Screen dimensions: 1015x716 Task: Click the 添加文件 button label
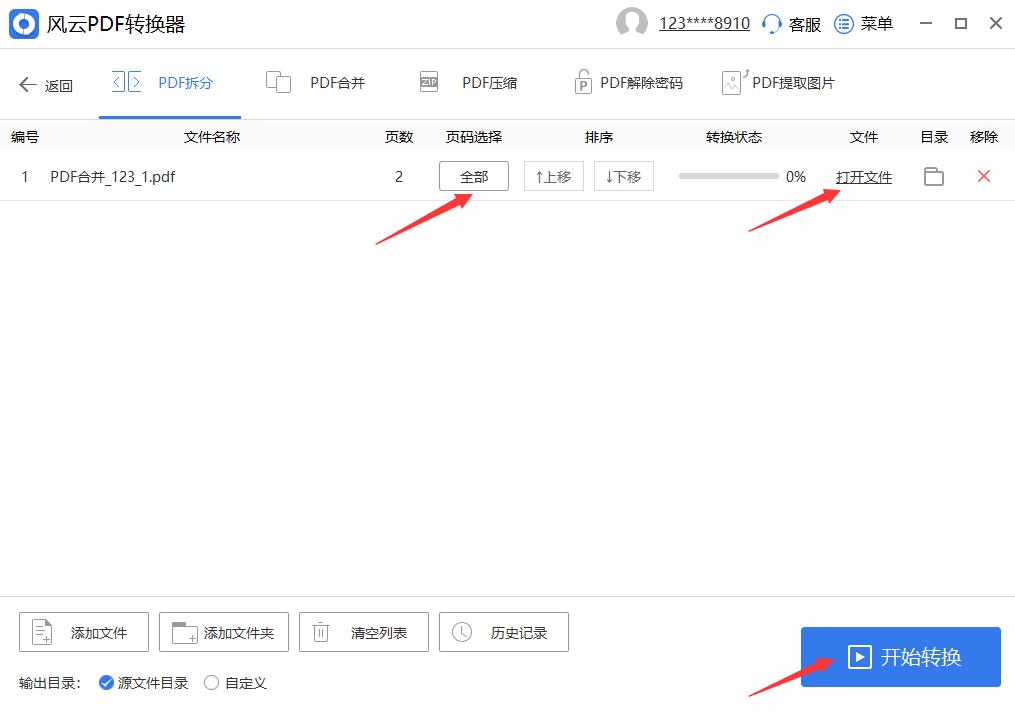[98, 632]
